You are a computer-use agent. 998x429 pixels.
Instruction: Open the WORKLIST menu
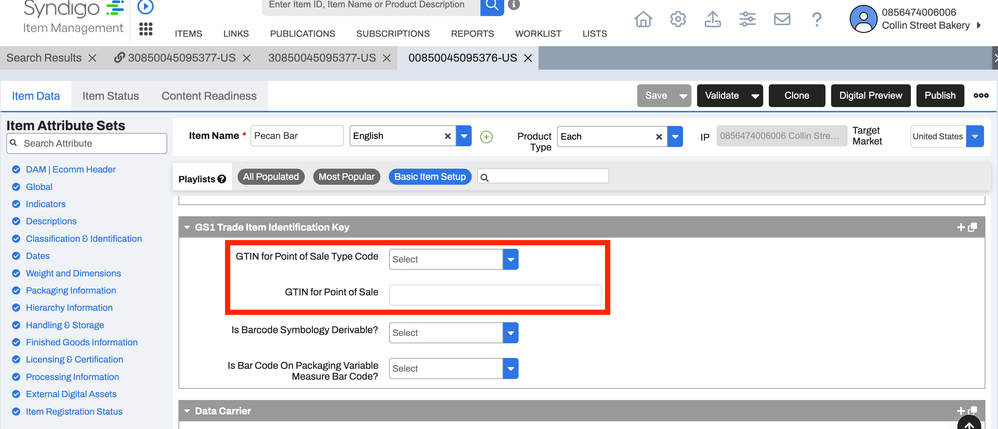(x=538, y=34)
